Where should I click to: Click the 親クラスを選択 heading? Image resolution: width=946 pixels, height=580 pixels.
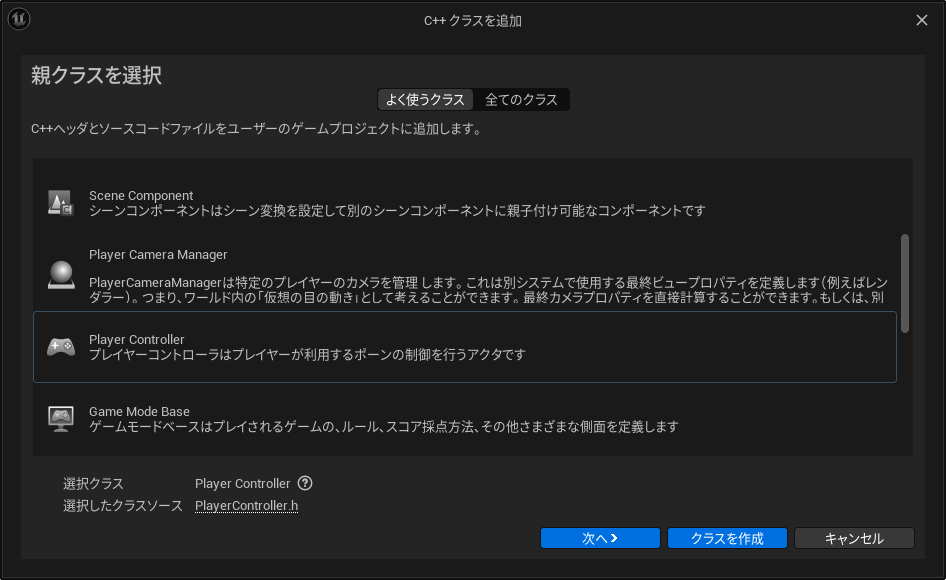click(97, 75)
